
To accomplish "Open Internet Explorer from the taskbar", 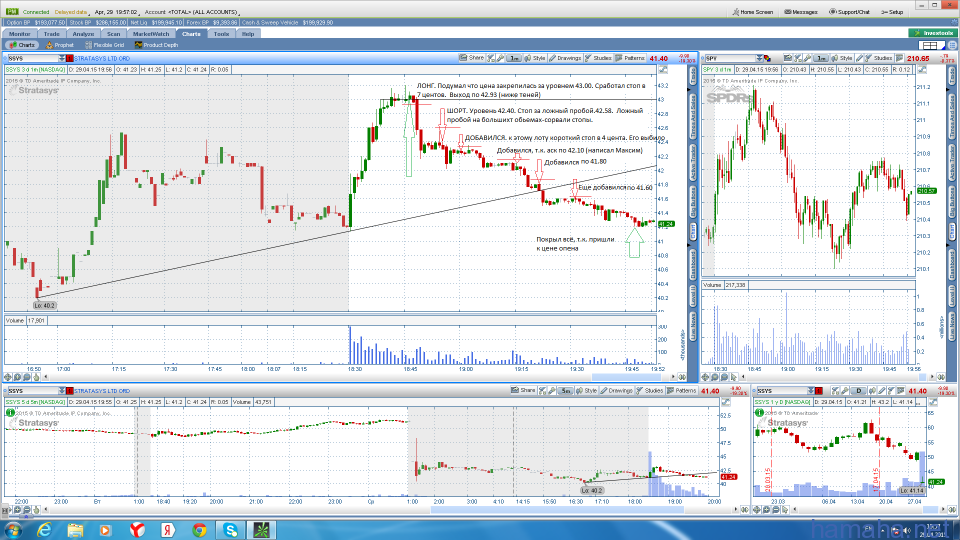I will pyautogui.click(x=44, y=530).
